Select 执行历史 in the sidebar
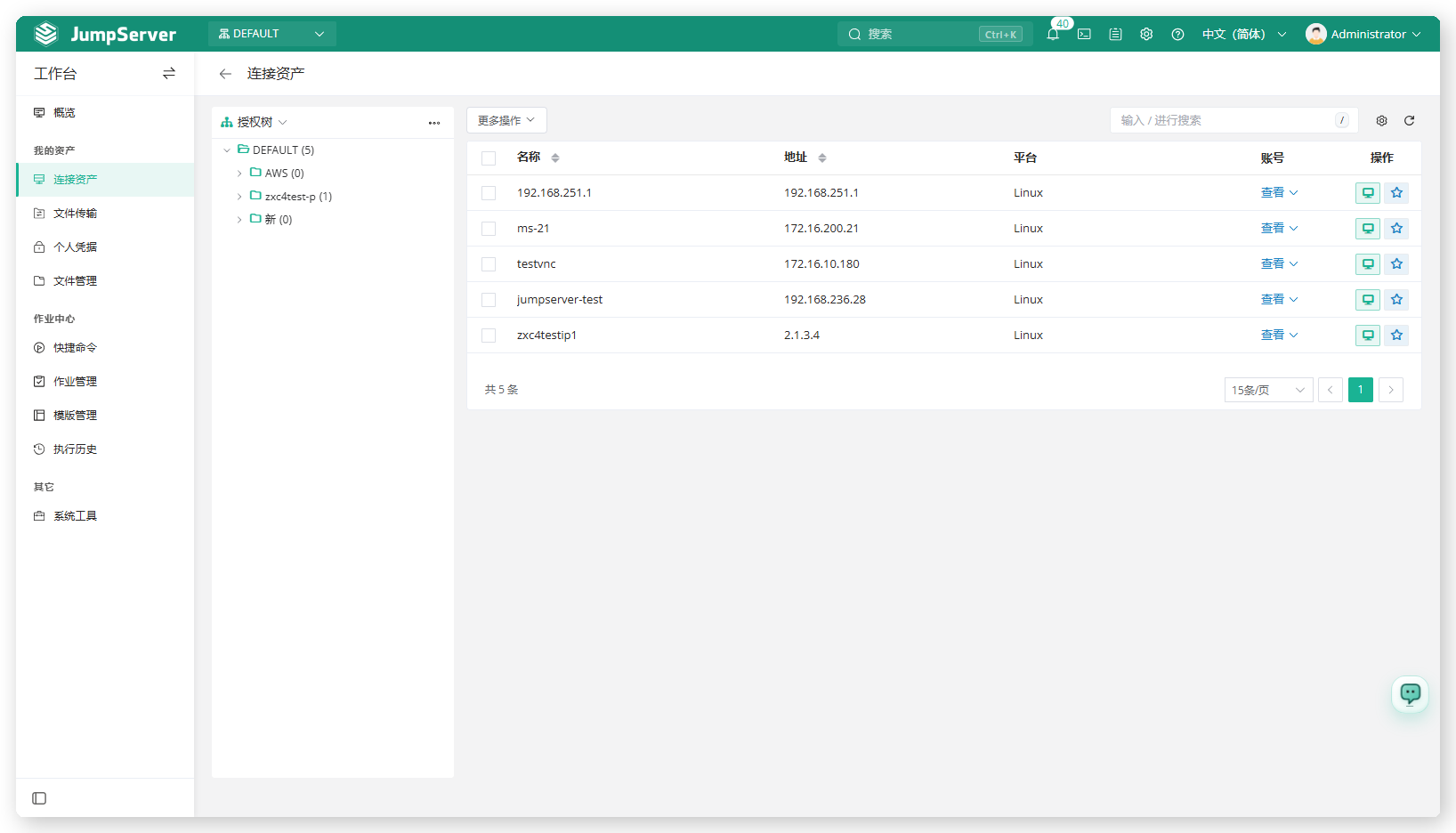The image size is (1456, 833). pyautogui.click(x=105, y=449)
